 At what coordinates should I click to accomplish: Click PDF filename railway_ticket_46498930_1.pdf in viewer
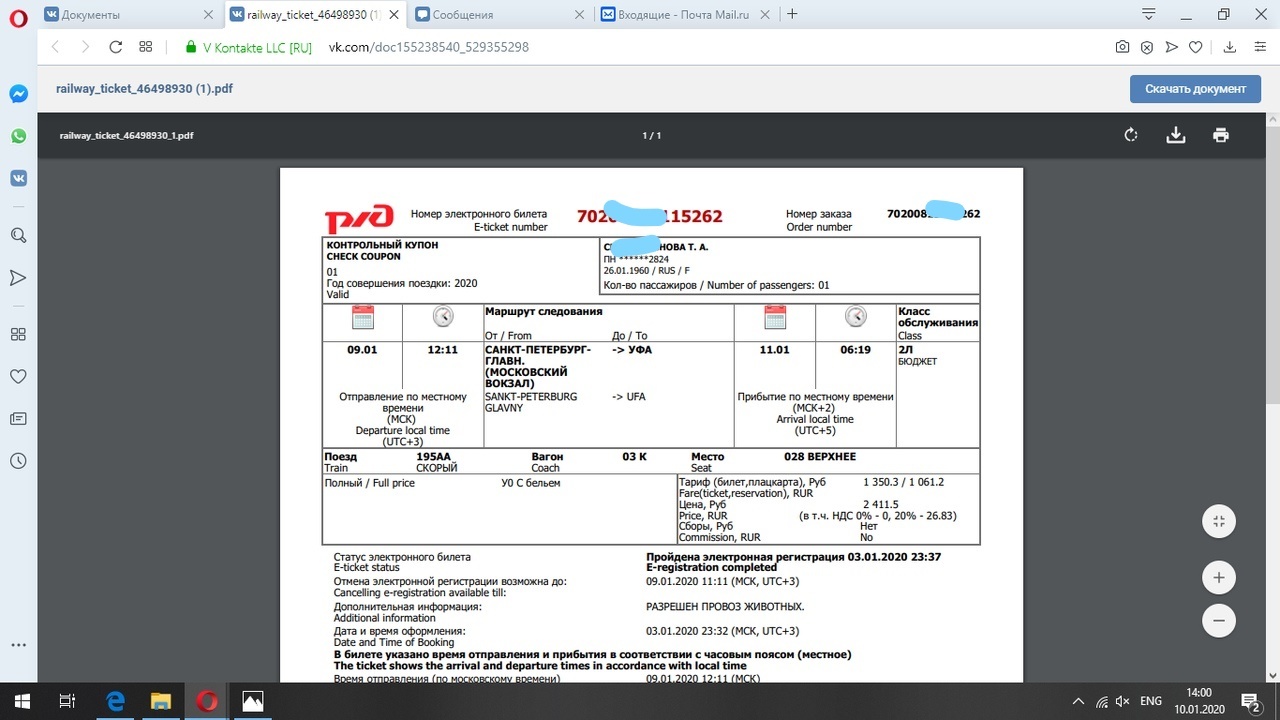[127, 135]
